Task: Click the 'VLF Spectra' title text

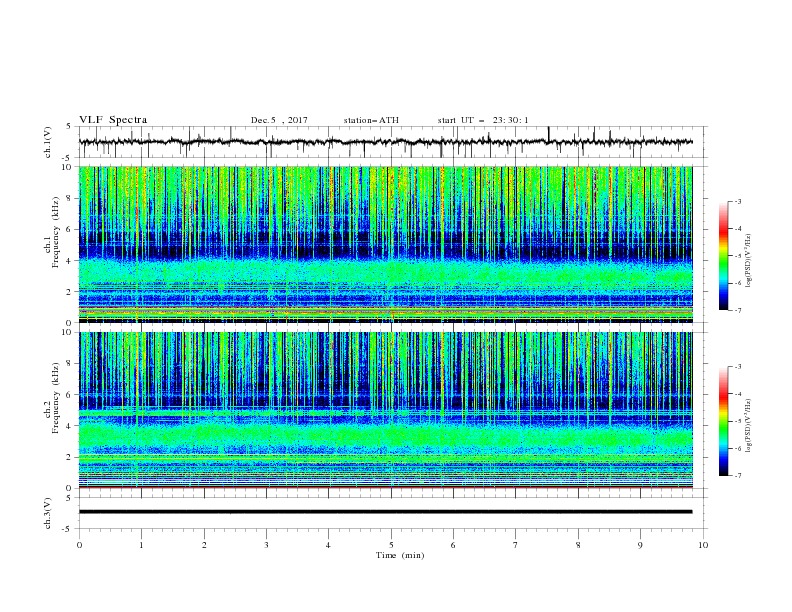Action: 113,120
